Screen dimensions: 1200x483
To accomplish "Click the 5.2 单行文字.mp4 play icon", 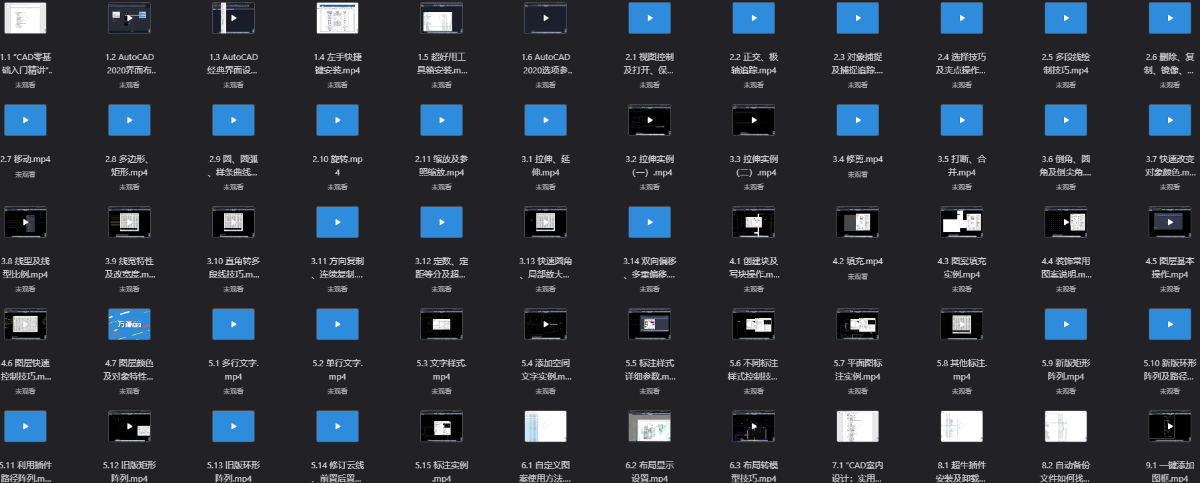I will (x=337, y=324).
